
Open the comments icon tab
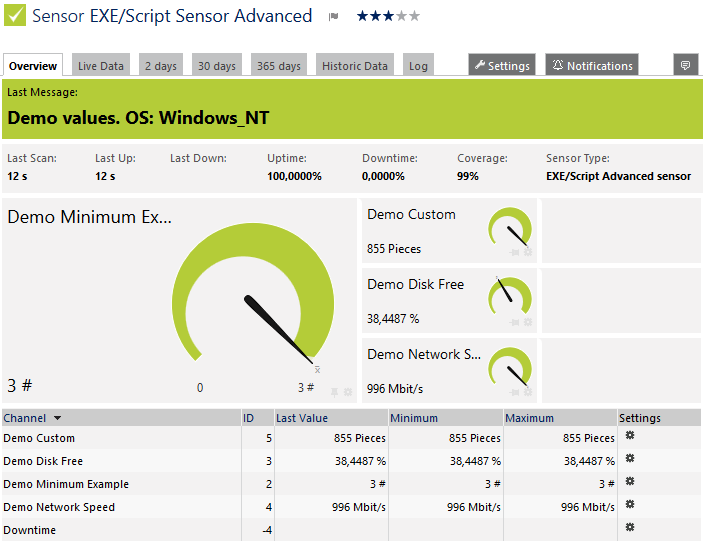pos(685,65)
